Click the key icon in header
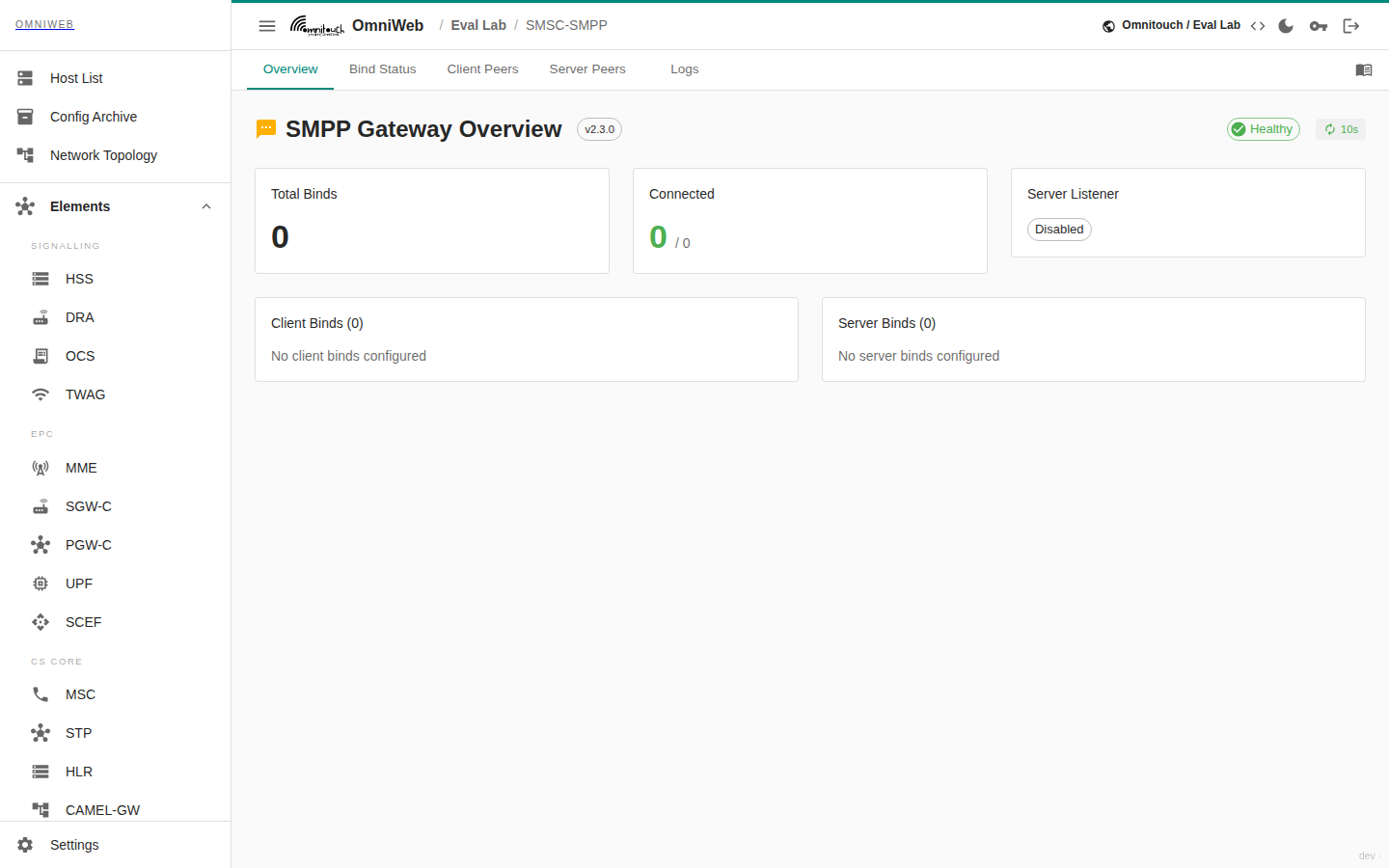The width and height of the screenshot is (1389, 868). coord(1319,26)
